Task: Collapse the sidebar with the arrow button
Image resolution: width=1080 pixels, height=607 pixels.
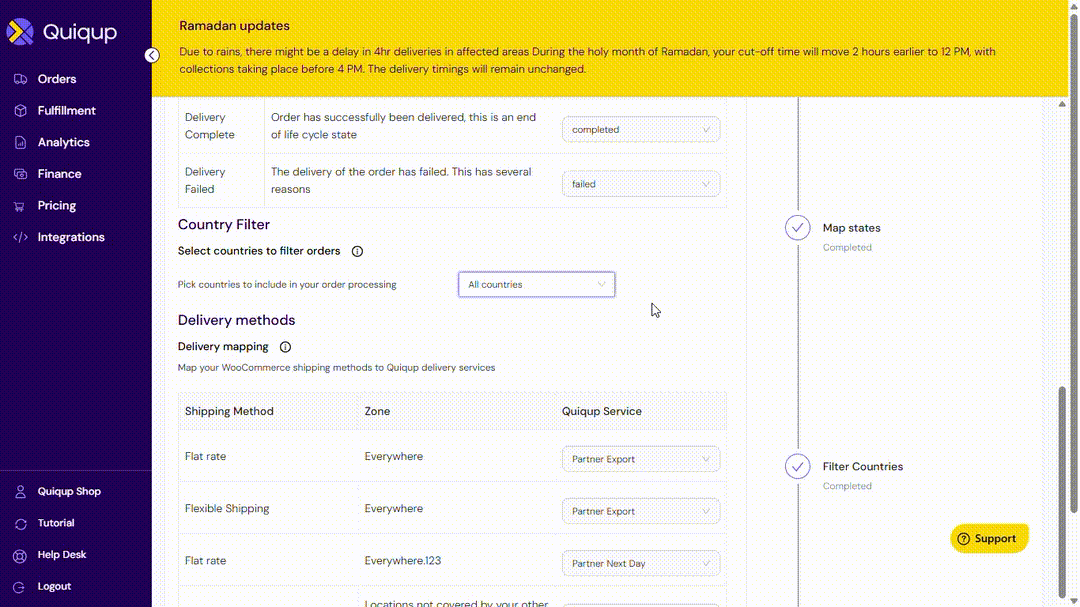Action: click(x=152, y=55)
